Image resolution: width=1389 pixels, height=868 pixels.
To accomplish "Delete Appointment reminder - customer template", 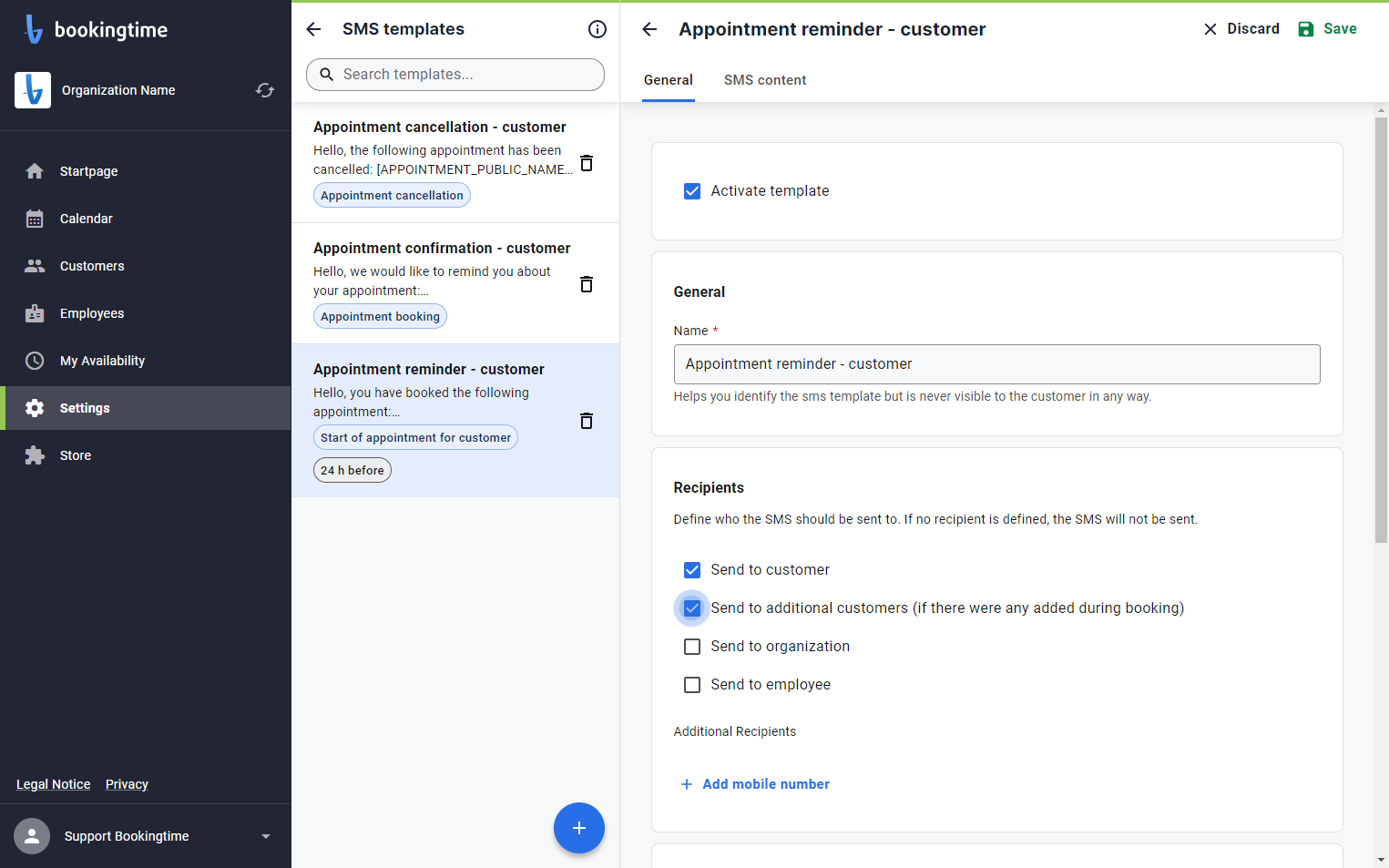I will 587,421.
